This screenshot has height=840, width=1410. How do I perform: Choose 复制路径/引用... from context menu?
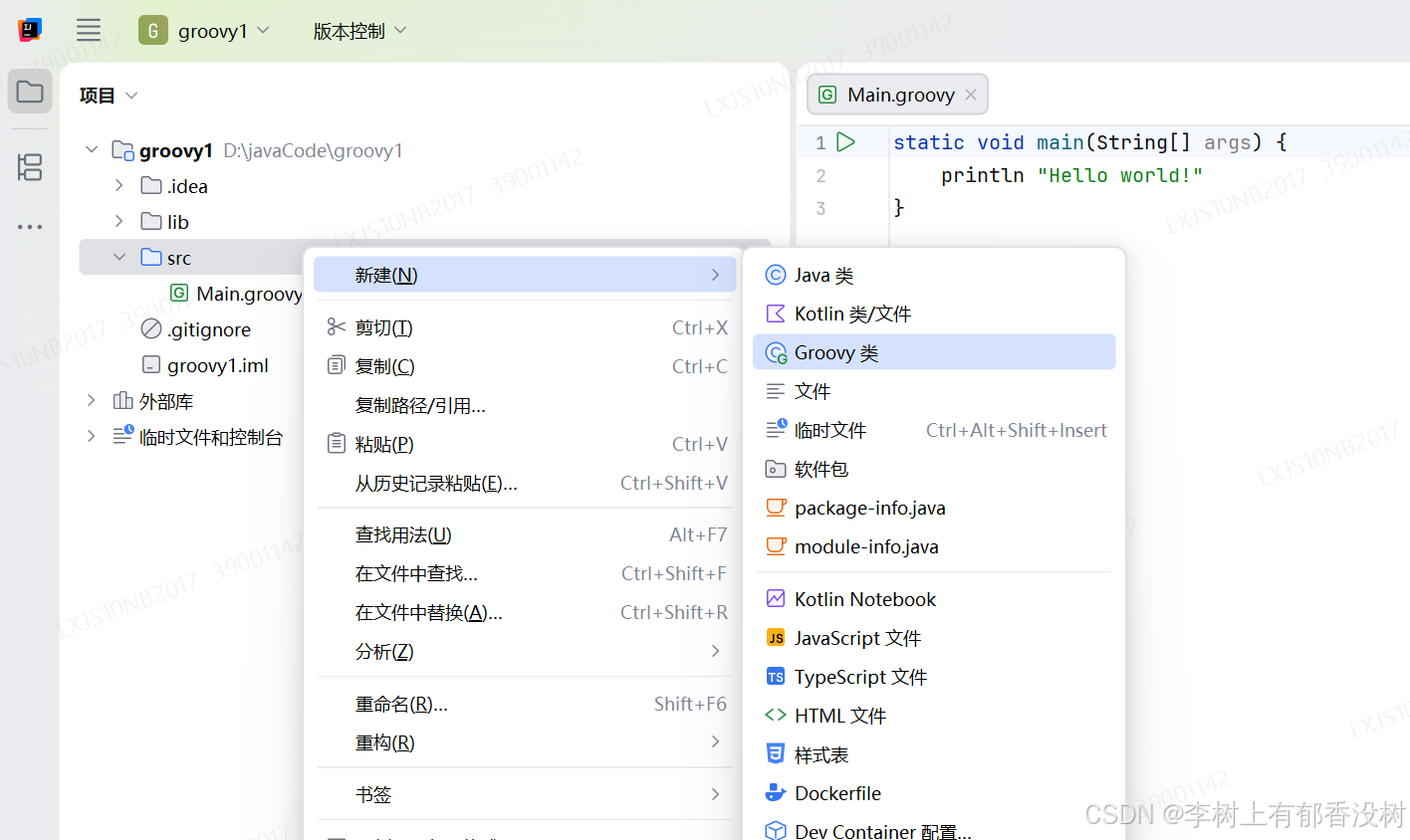tap(525, 405)
